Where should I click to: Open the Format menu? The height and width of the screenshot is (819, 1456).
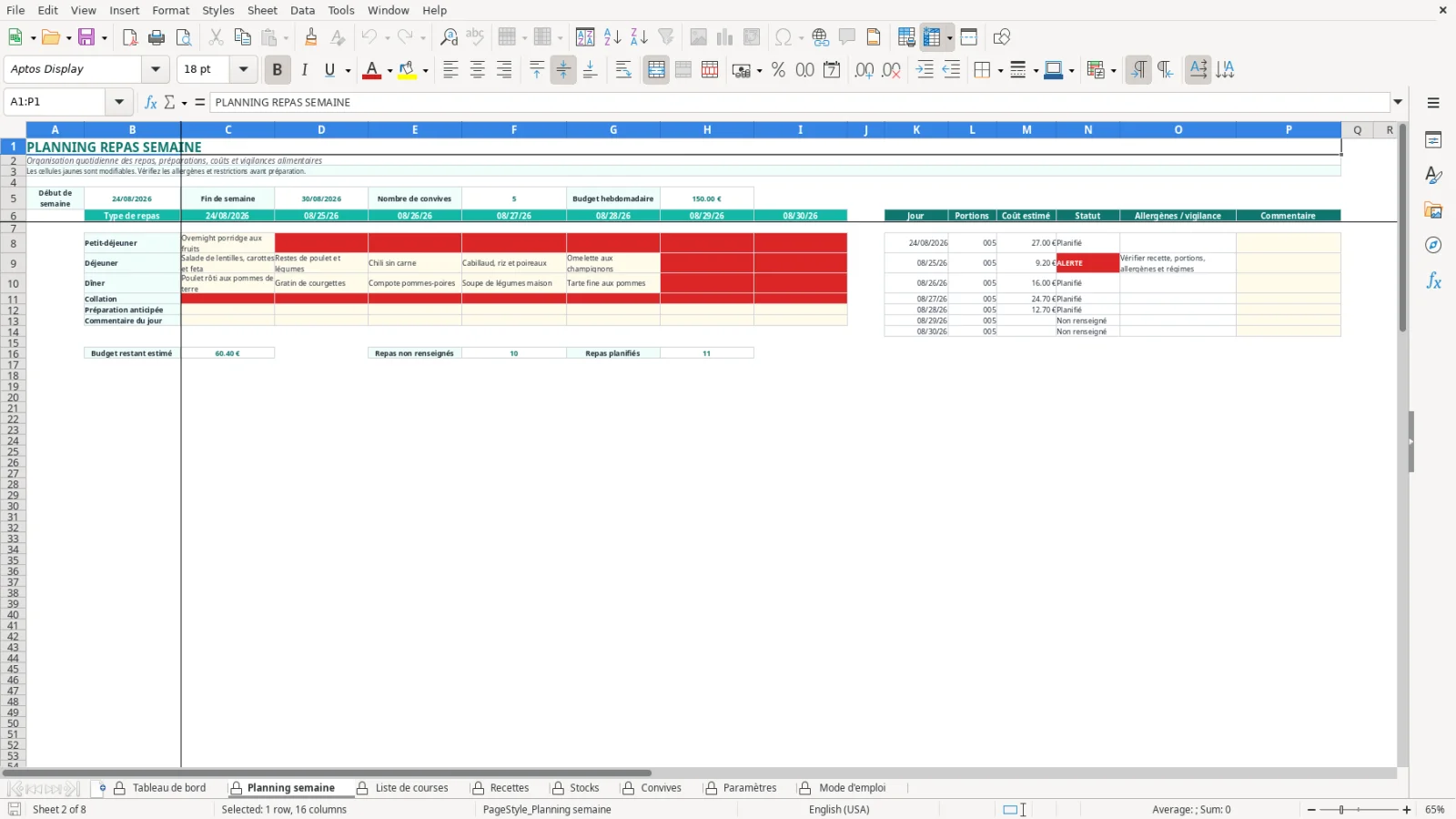170,10
